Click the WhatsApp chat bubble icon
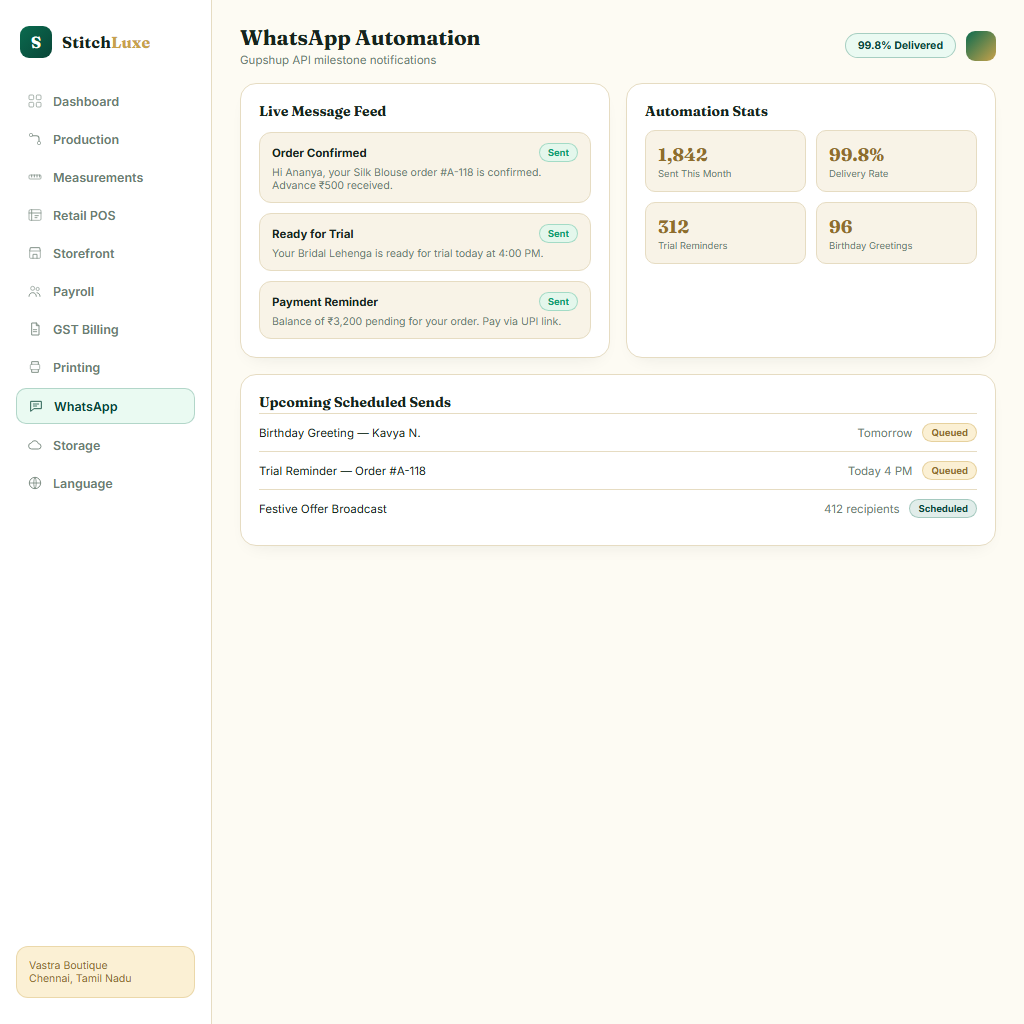This screenshot has width=1024, height=1024. (36, 406)
